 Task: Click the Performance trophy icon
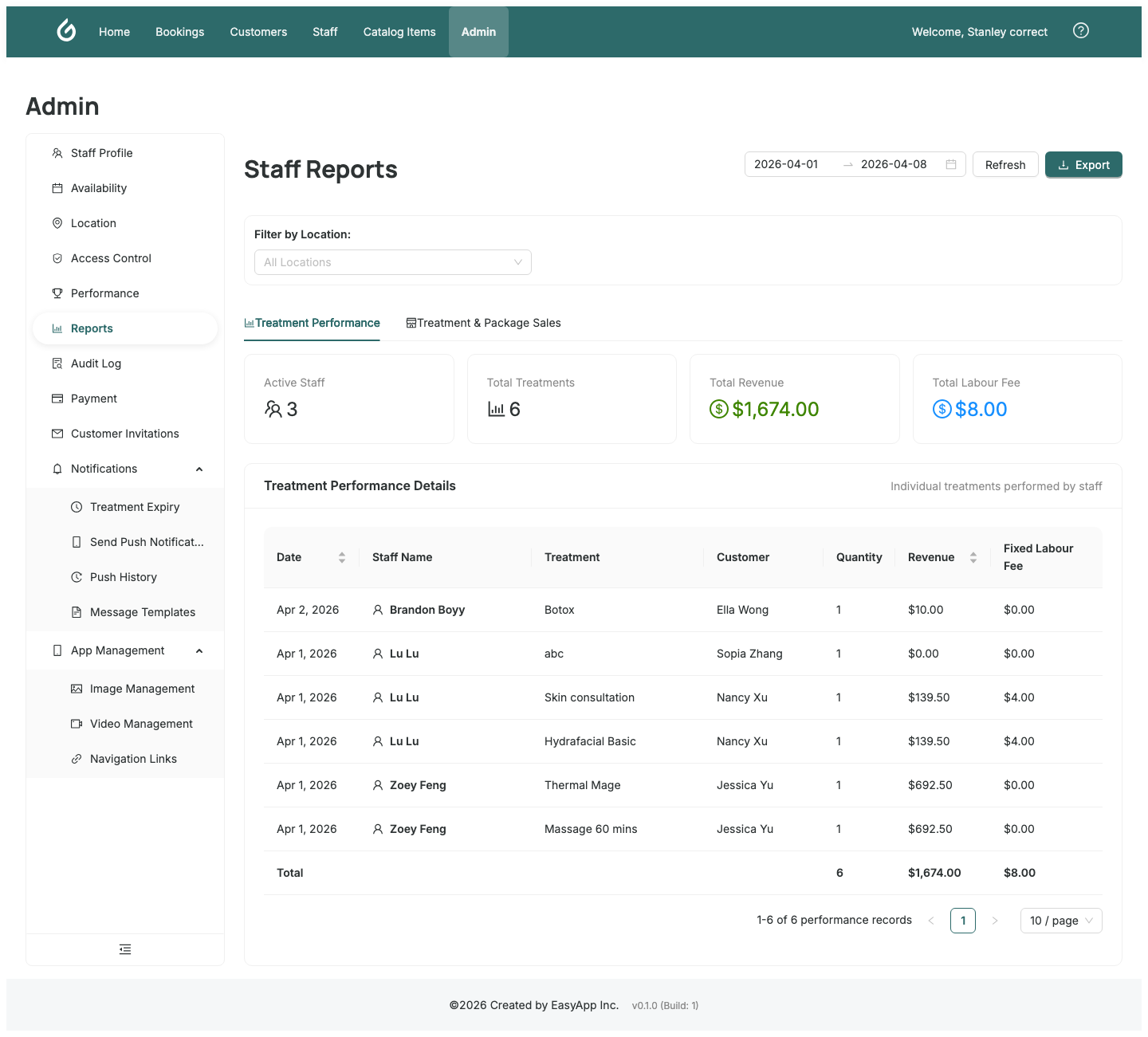[x=57, y=293]
